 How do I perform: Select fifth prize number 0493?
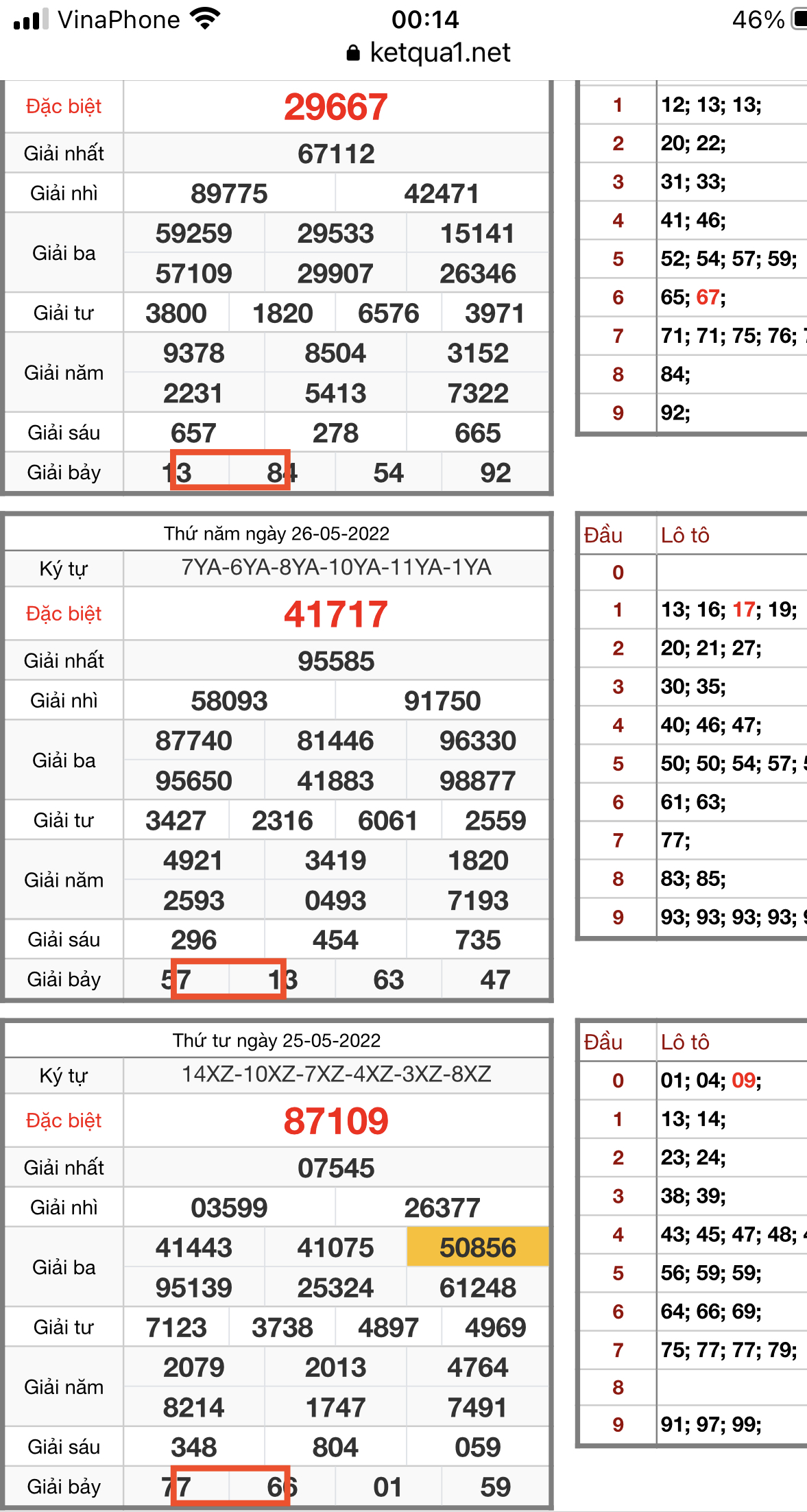[335, 900]
